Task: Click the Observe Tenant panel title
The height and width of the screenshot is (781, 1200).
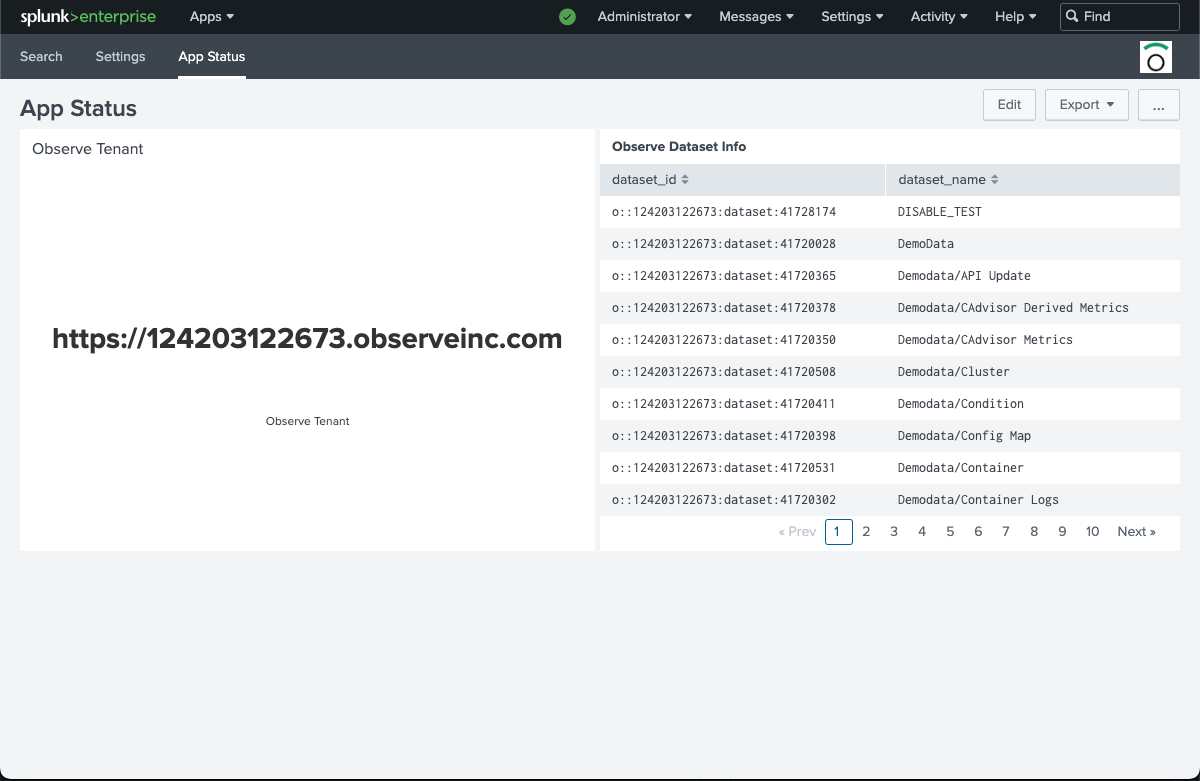Action: [x=88, y=149]
